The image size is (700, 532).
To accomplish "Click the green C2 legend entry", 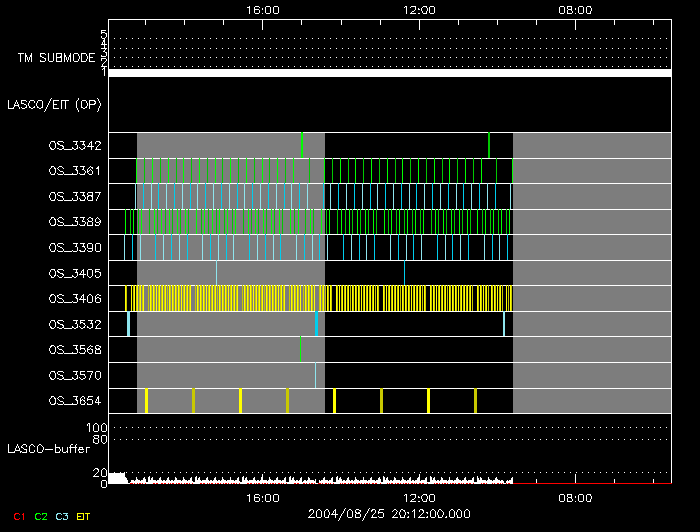I will [40, 517].
